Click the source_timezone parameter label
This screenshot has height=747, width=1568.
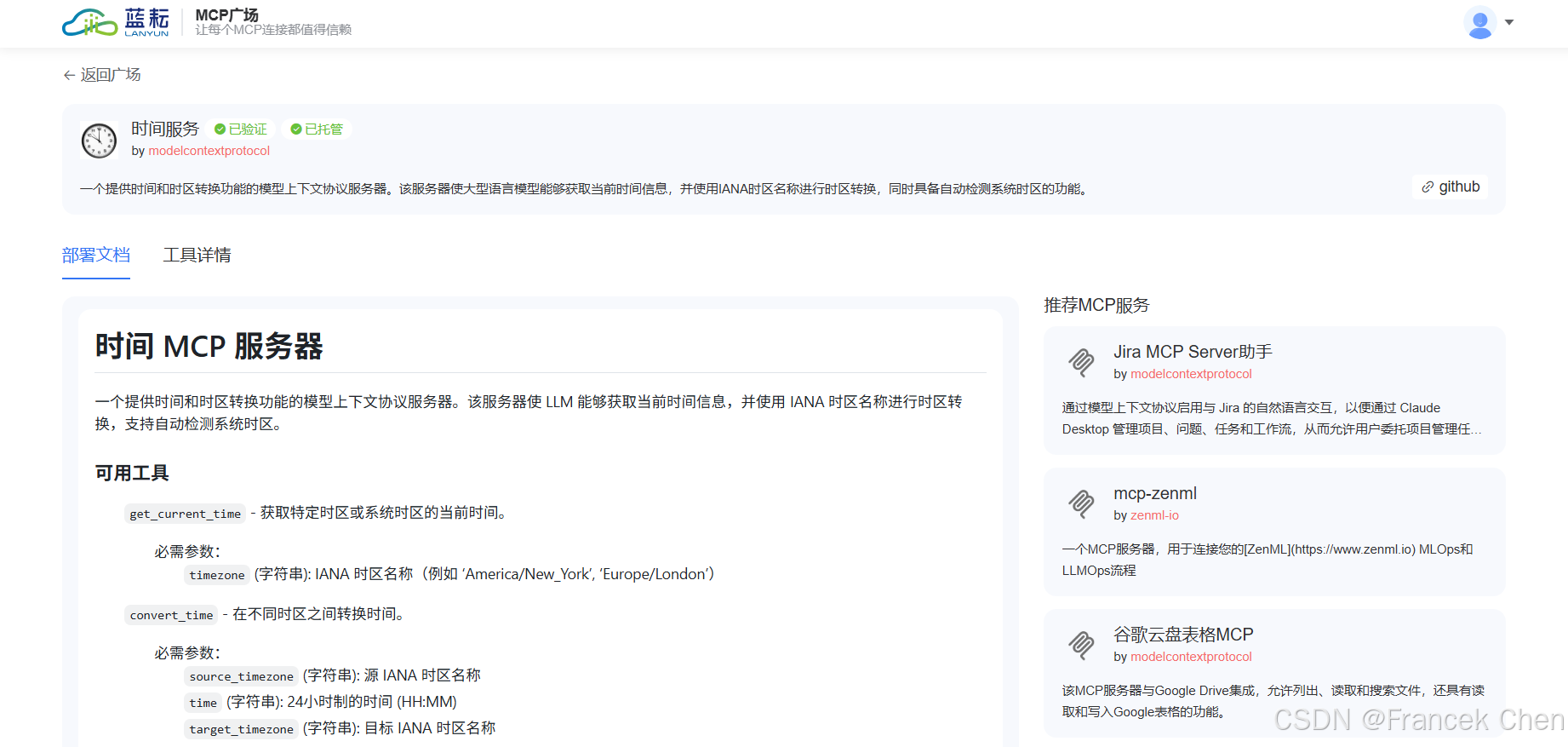tap(242, 676)
